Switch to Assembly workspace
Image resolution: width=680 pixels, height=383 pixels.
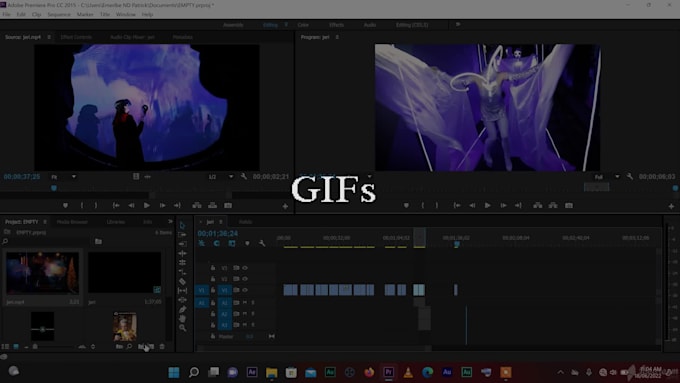point(233,25)
